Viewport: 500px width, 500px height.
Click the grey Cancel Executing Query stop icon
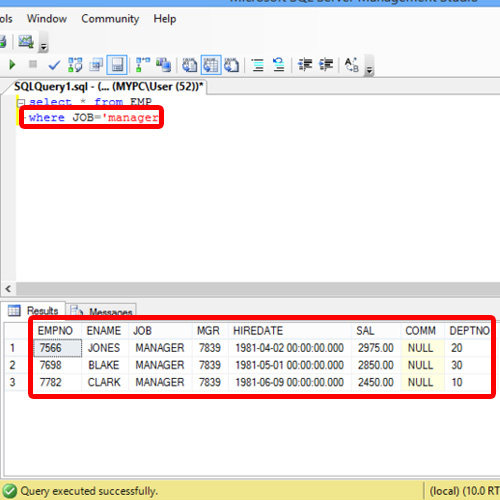click(33, 64)
